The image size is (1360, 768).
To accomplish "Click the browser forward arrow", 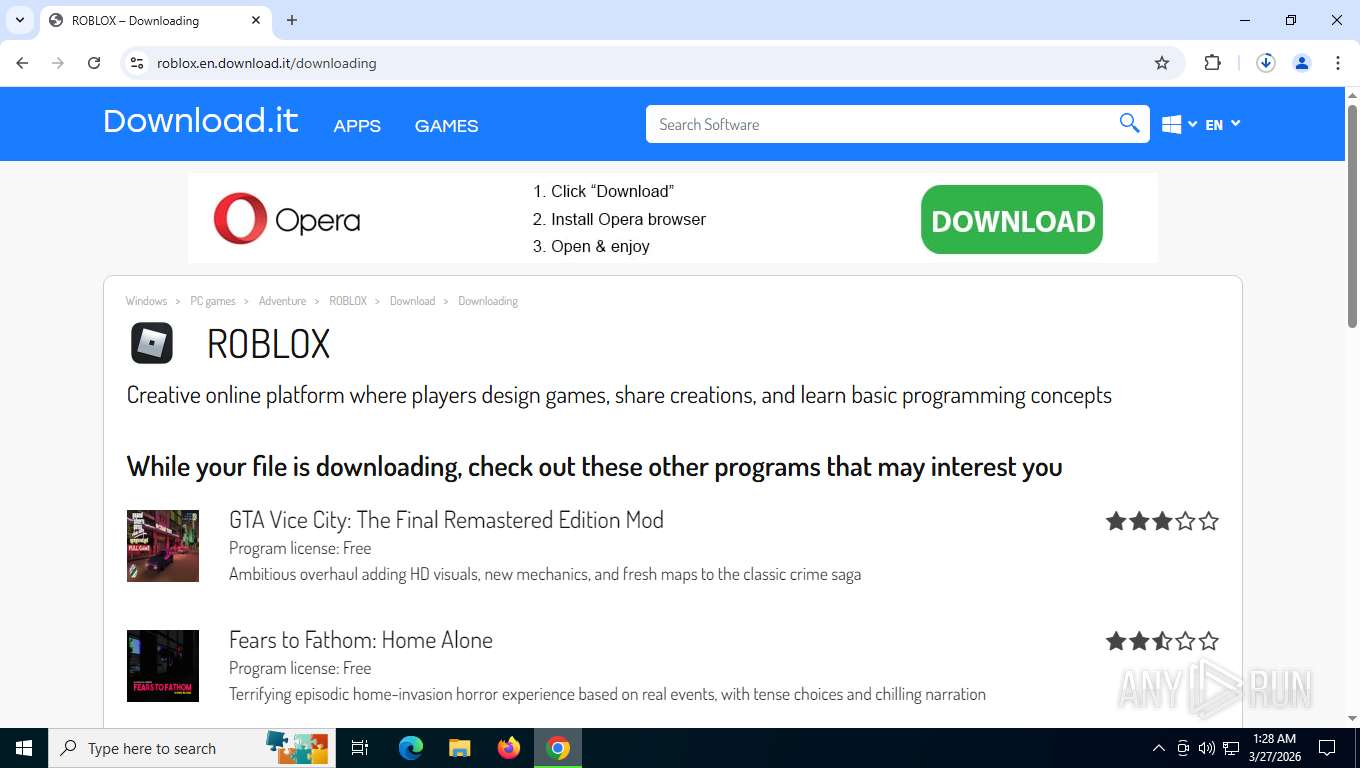I will [58, 63].
